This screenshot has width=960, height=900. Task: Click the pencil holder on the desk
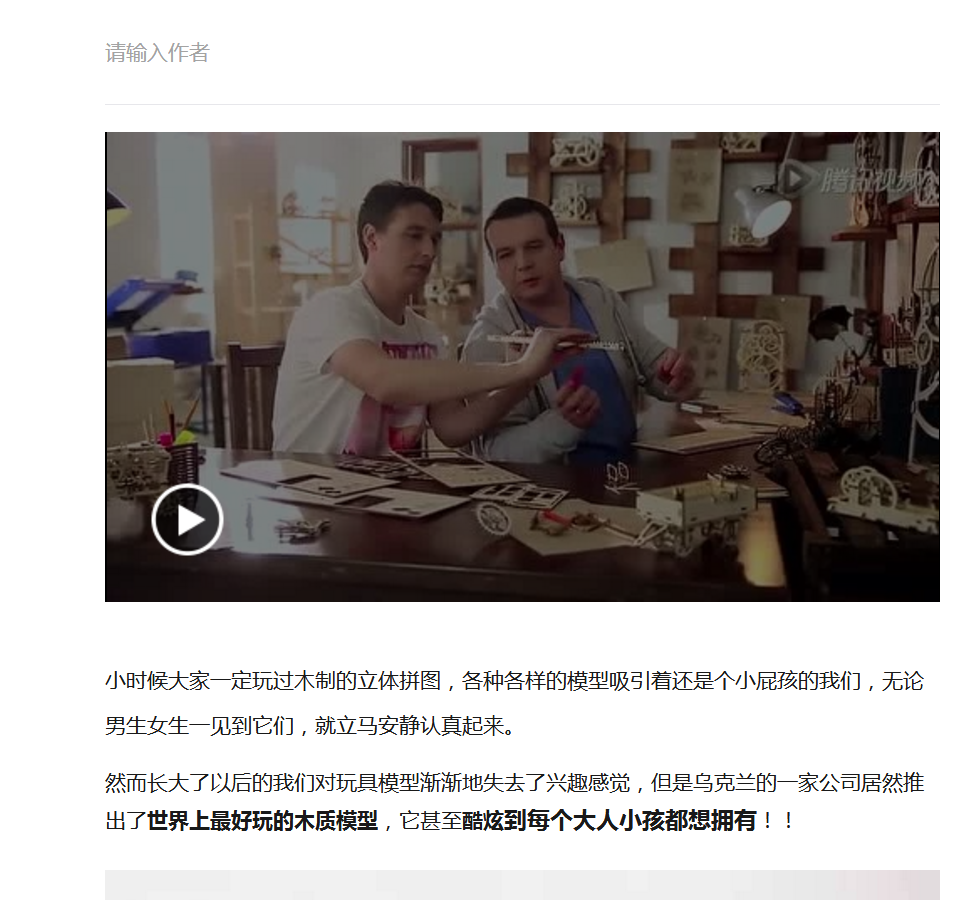coord(184,462)
